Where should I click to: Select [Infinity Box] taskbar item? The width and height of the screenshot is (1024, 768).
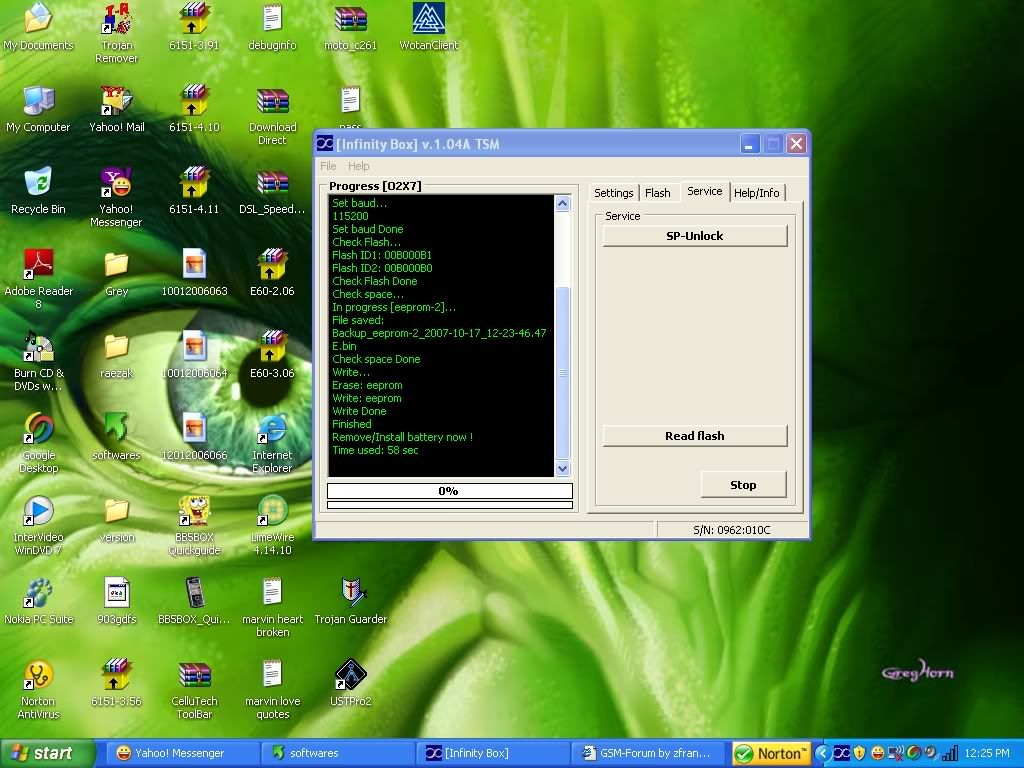[x=494, y=753]
